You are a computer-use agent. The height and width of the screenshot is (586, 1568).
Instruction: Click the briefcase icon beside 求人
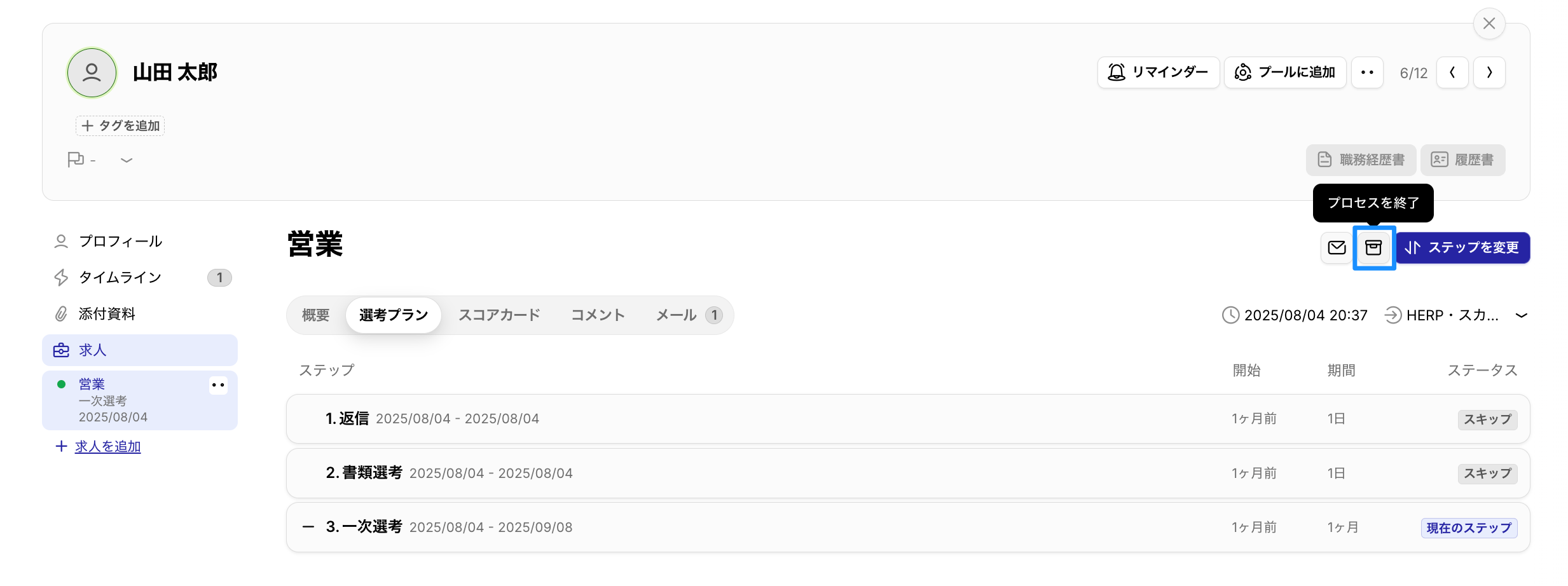[x=61, y=350]
